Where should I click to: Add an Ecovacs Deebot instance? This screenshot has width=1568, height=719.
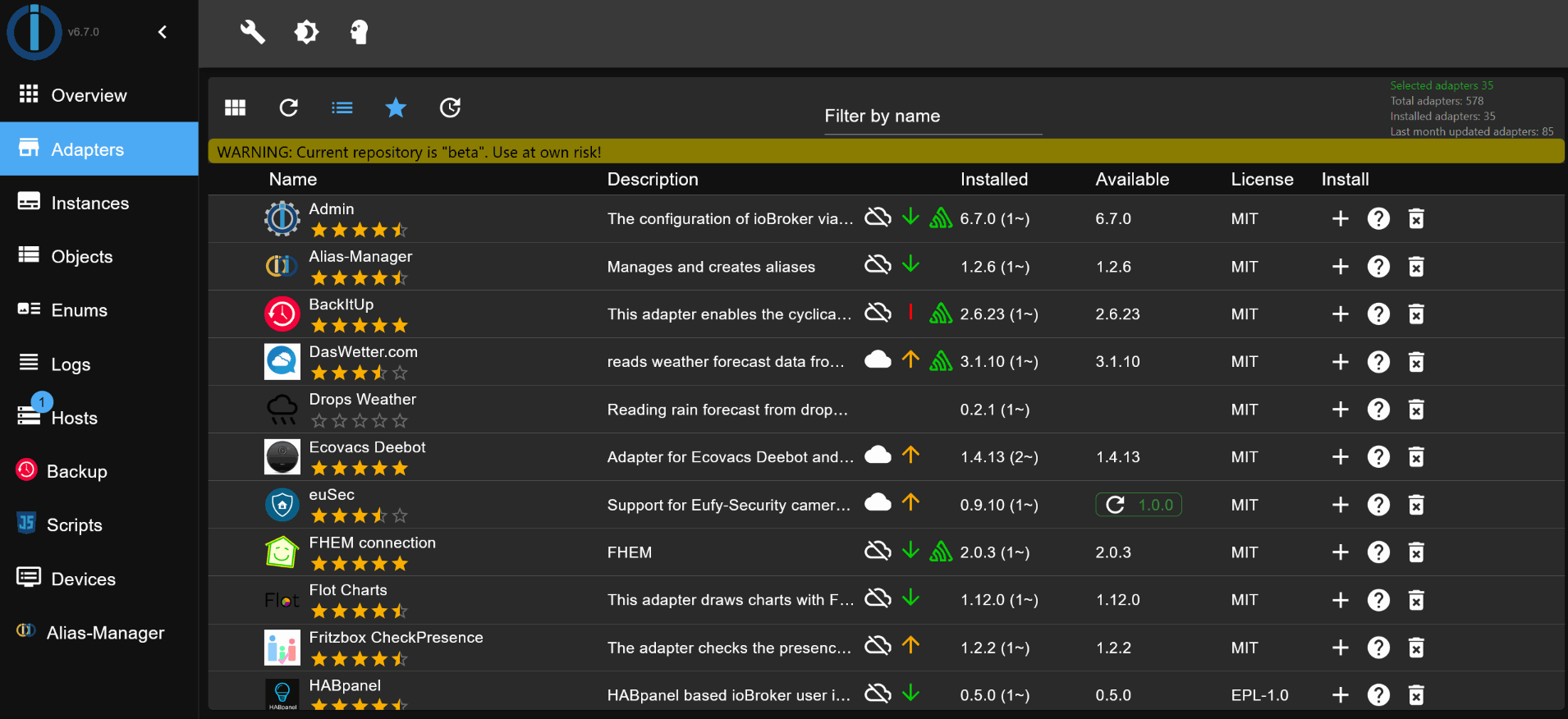(1341, 456)
